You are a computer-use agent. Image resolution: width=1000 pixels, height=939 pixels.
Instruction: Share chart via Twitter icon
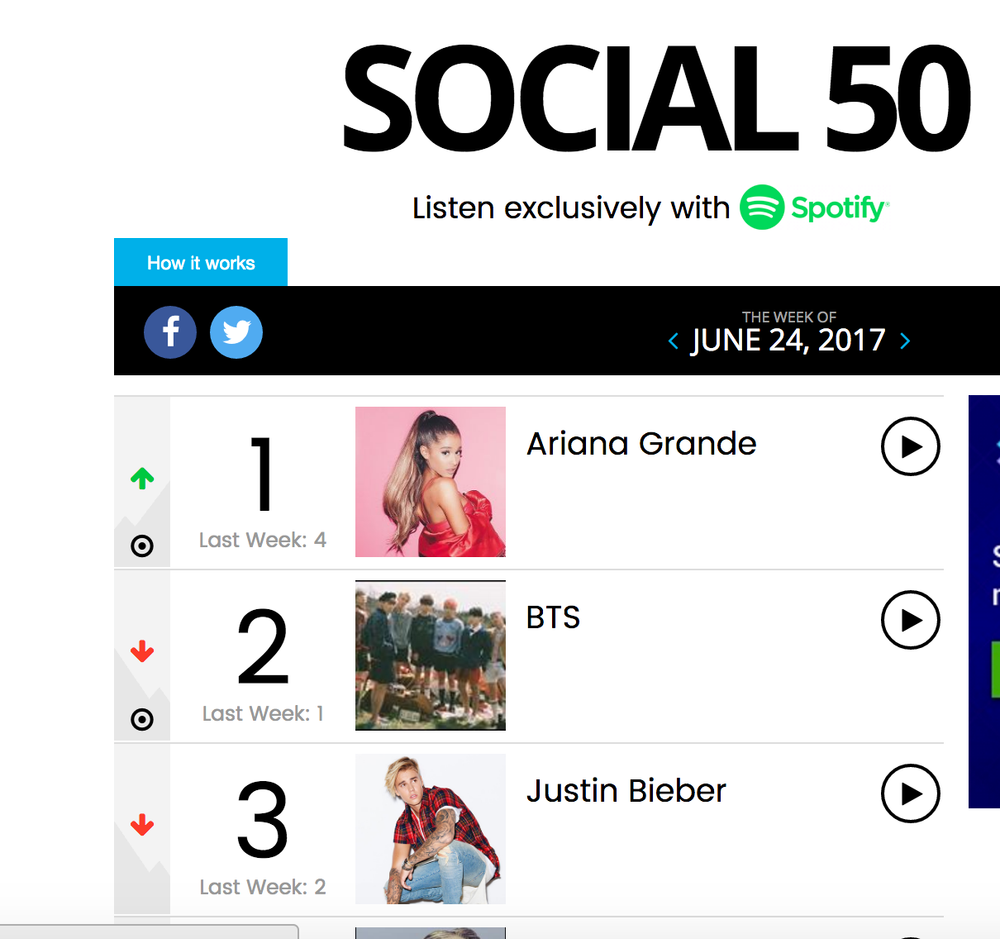point(236,332)
